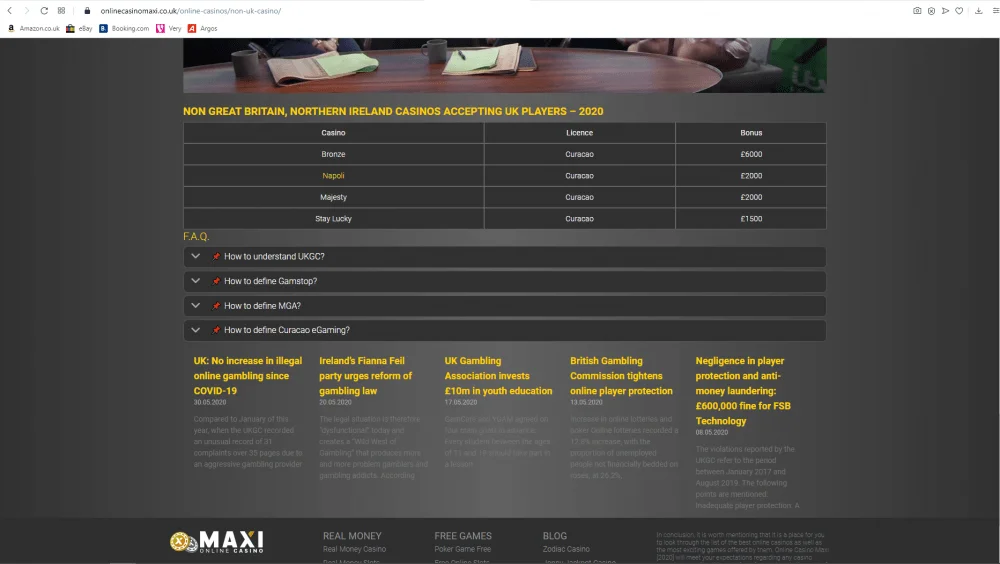This screenshot has height=564, width=1000.
Task: Open BLOG footer heading
Action: click(x=555, y=536)
